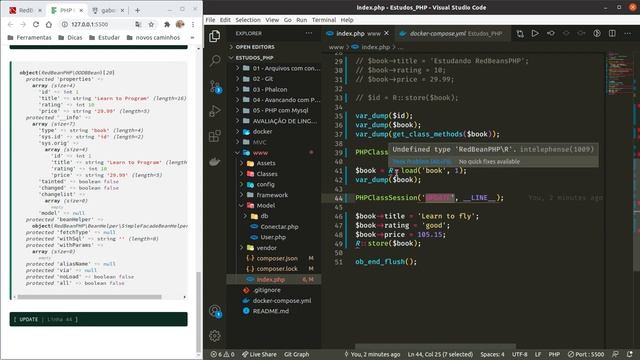The image size is (640, 360).
Task: Click Live Share in status bar
Action: 259,354
